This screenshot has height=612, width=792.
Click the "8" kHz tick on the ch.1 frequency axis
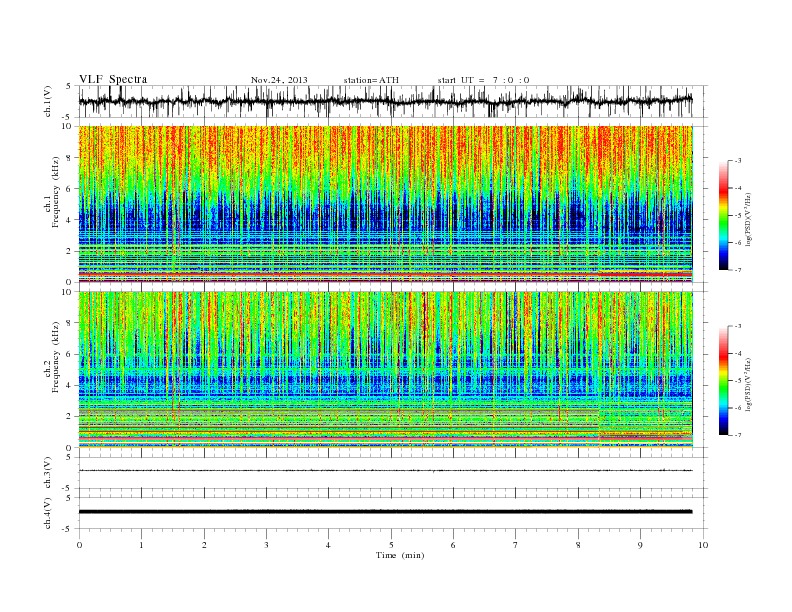tap(69, 158)
